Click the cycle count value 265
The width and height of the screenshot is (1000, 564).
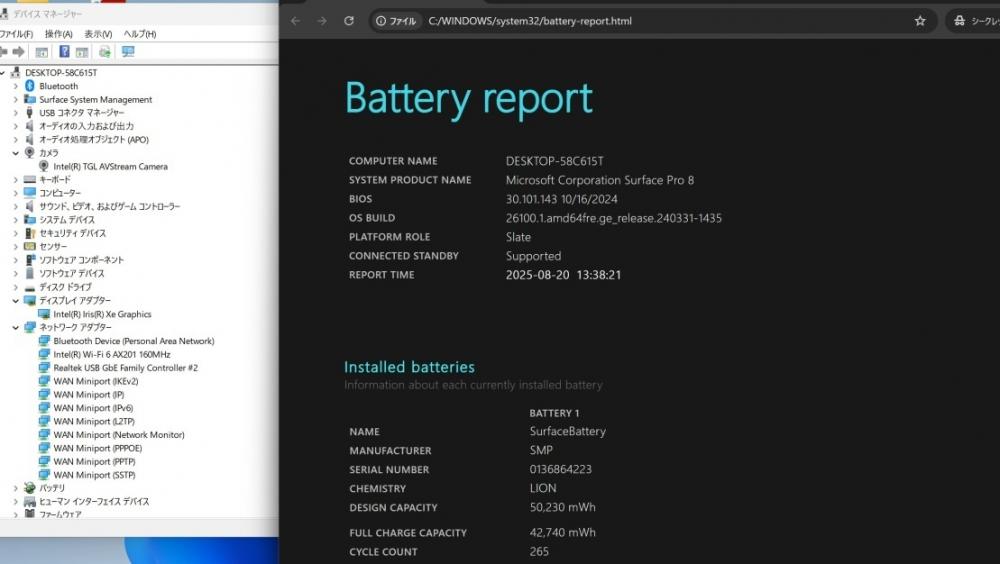point(539,552)
